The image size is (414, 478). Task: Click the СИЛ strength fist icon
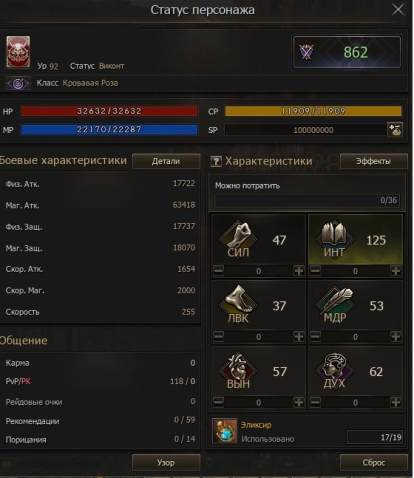[238, 239]
